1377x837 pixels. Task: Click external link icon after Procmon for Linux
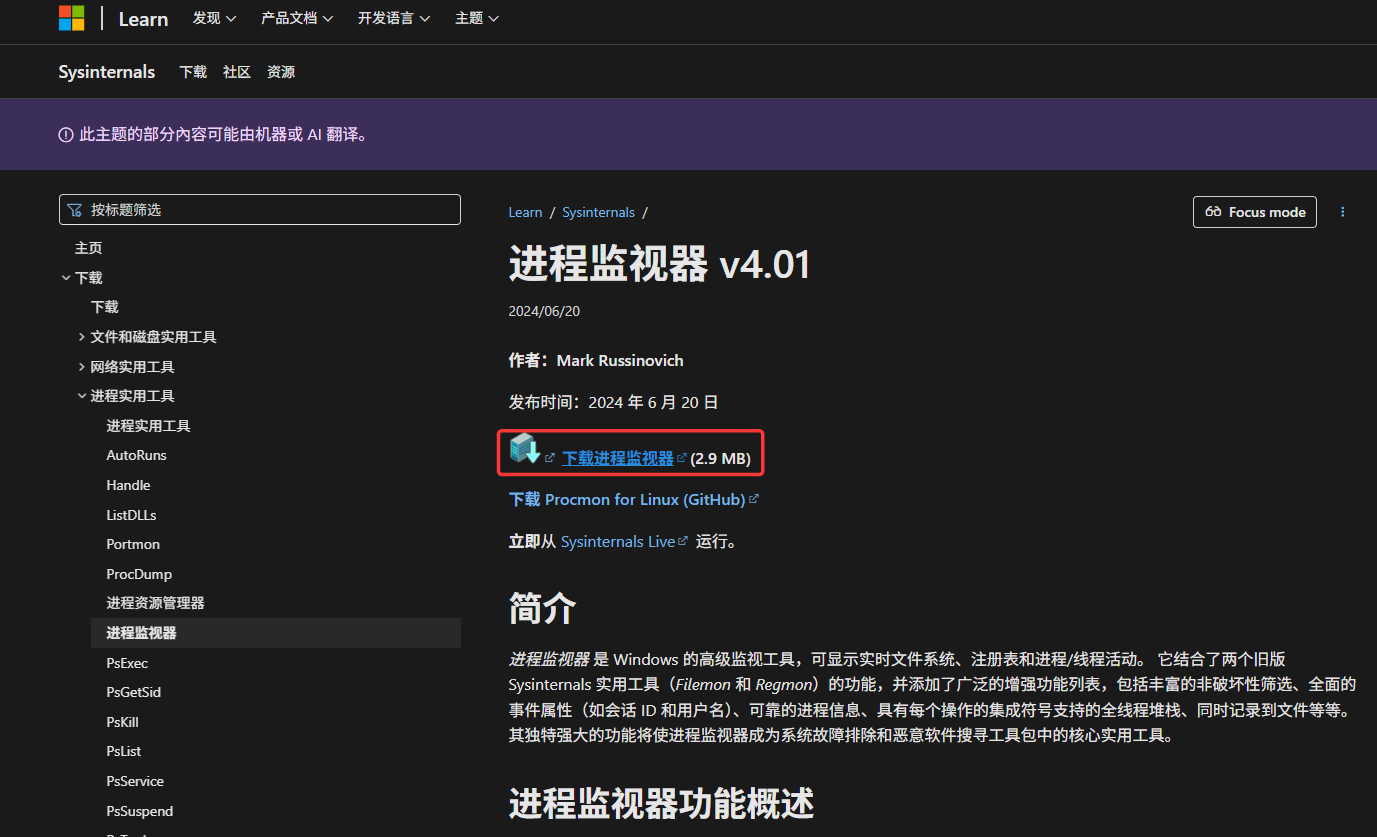click(x=754, y=499)
